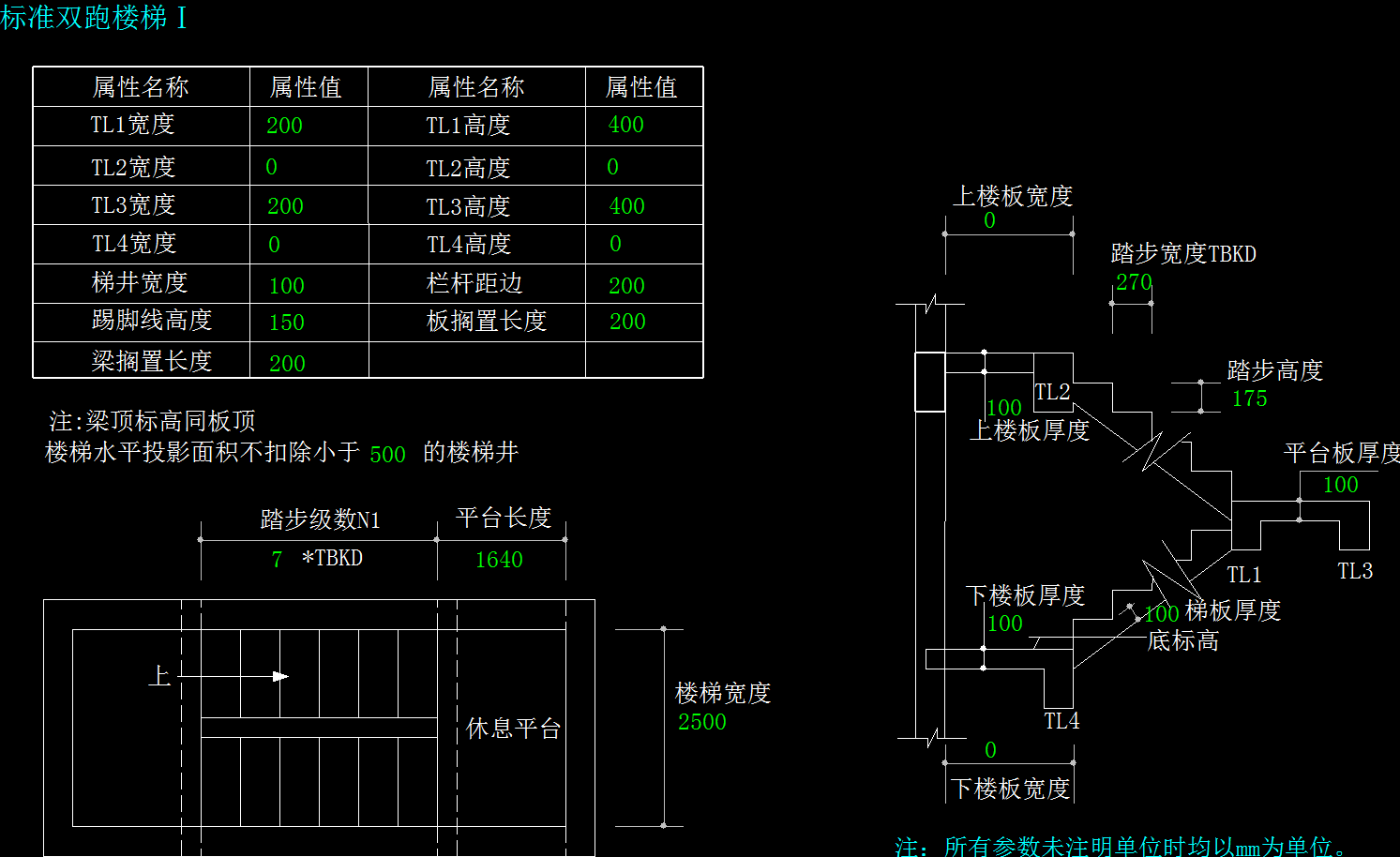
Task: Edit the stairwell area threshold value 500
Action: (387, 455)
